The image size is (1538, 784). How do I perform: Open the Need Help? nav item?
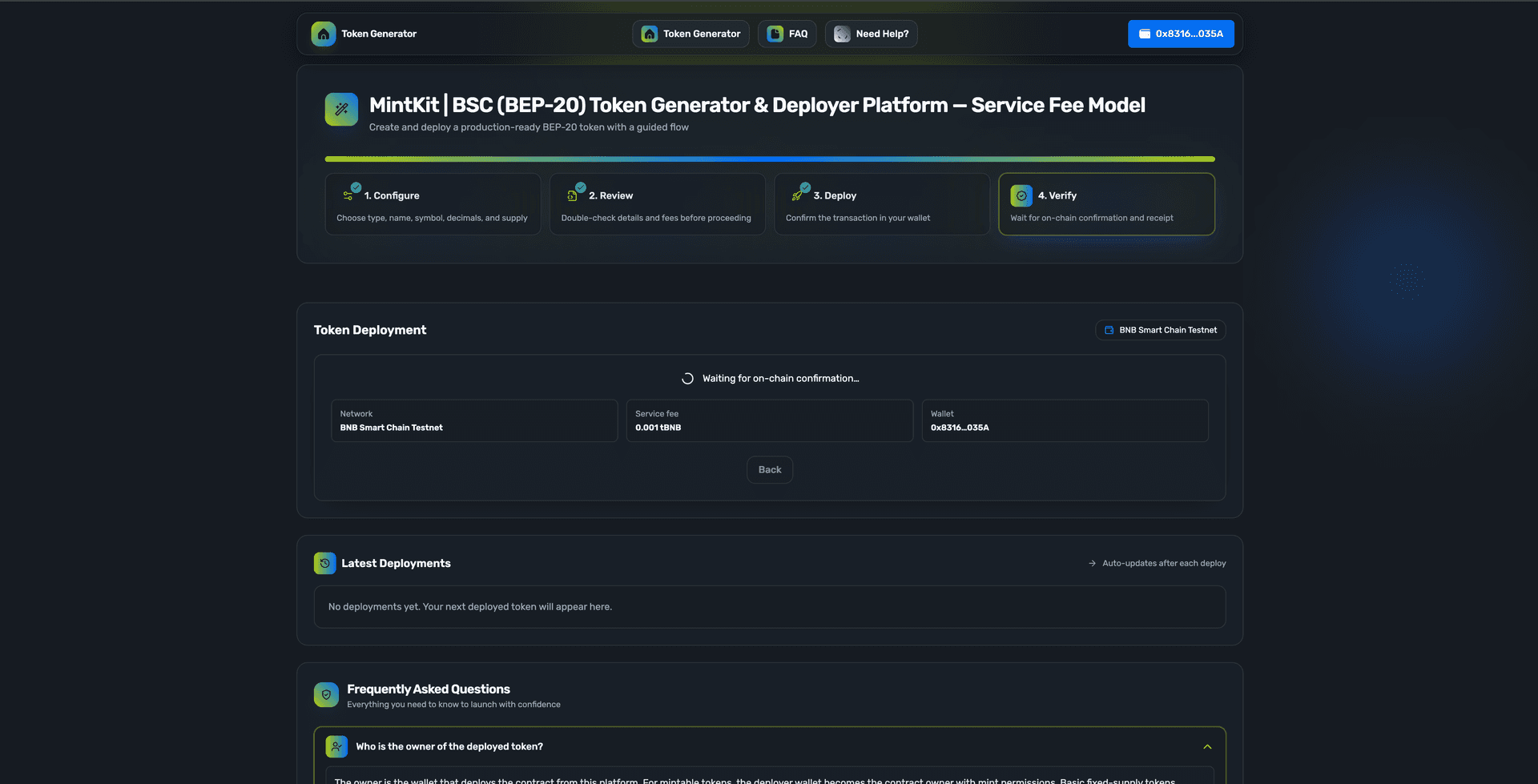pyautogui.click(x=871, y=34)
